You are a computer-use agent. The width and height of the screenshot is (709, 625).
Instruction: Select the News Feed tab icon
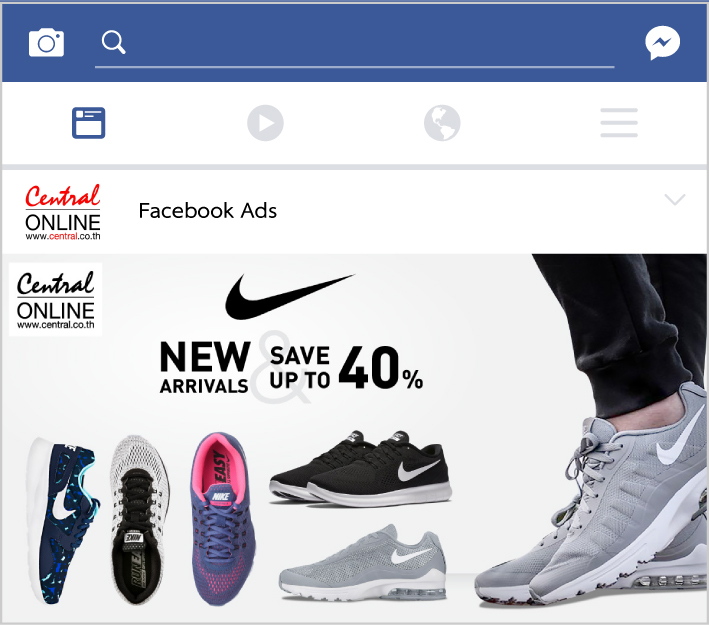pyautogui.click(x=89, y=123)
